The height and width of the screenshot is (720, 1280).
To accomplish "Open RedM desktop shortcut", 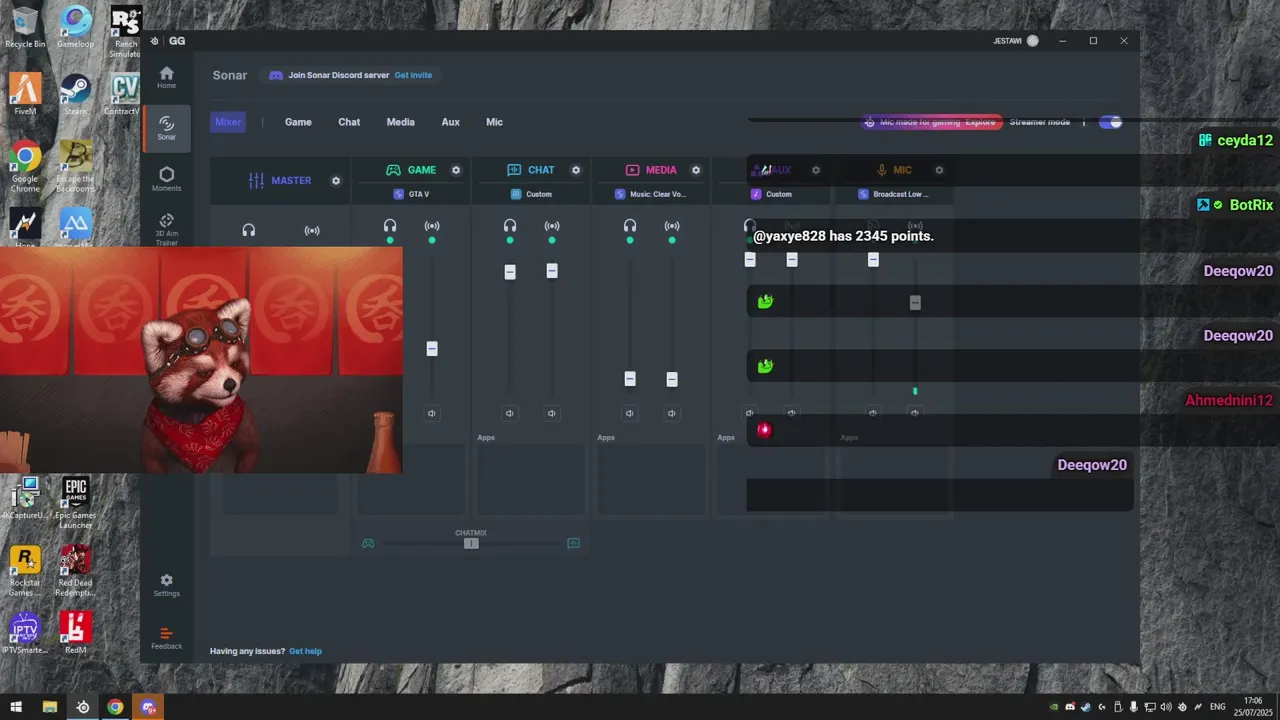I will point(76,633).
